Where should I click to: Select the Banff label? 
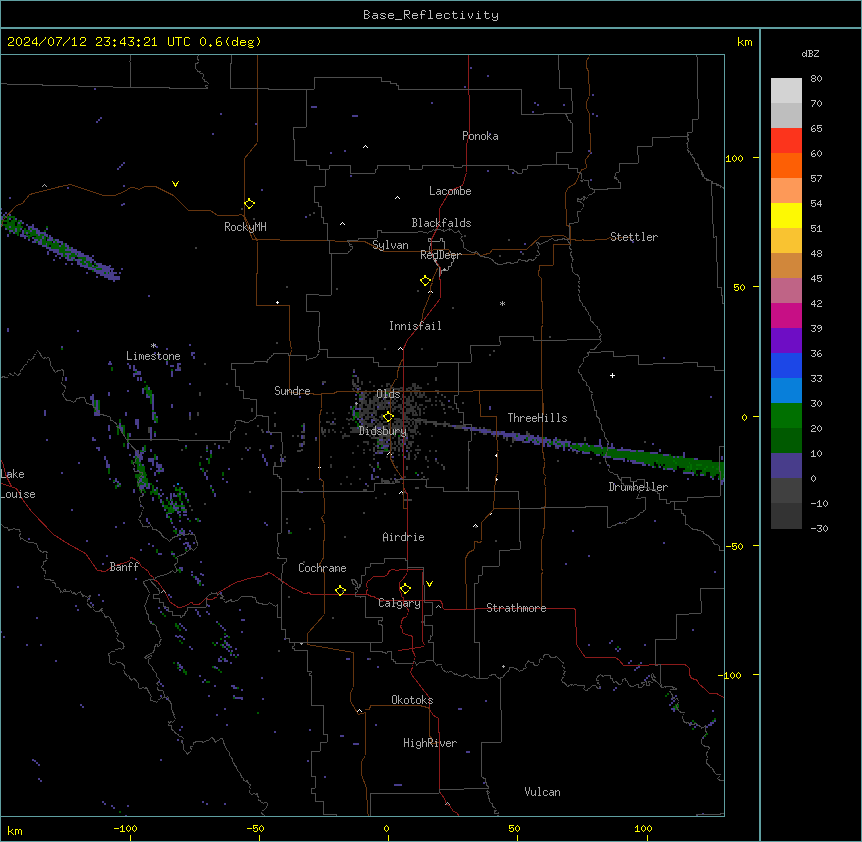124,567
